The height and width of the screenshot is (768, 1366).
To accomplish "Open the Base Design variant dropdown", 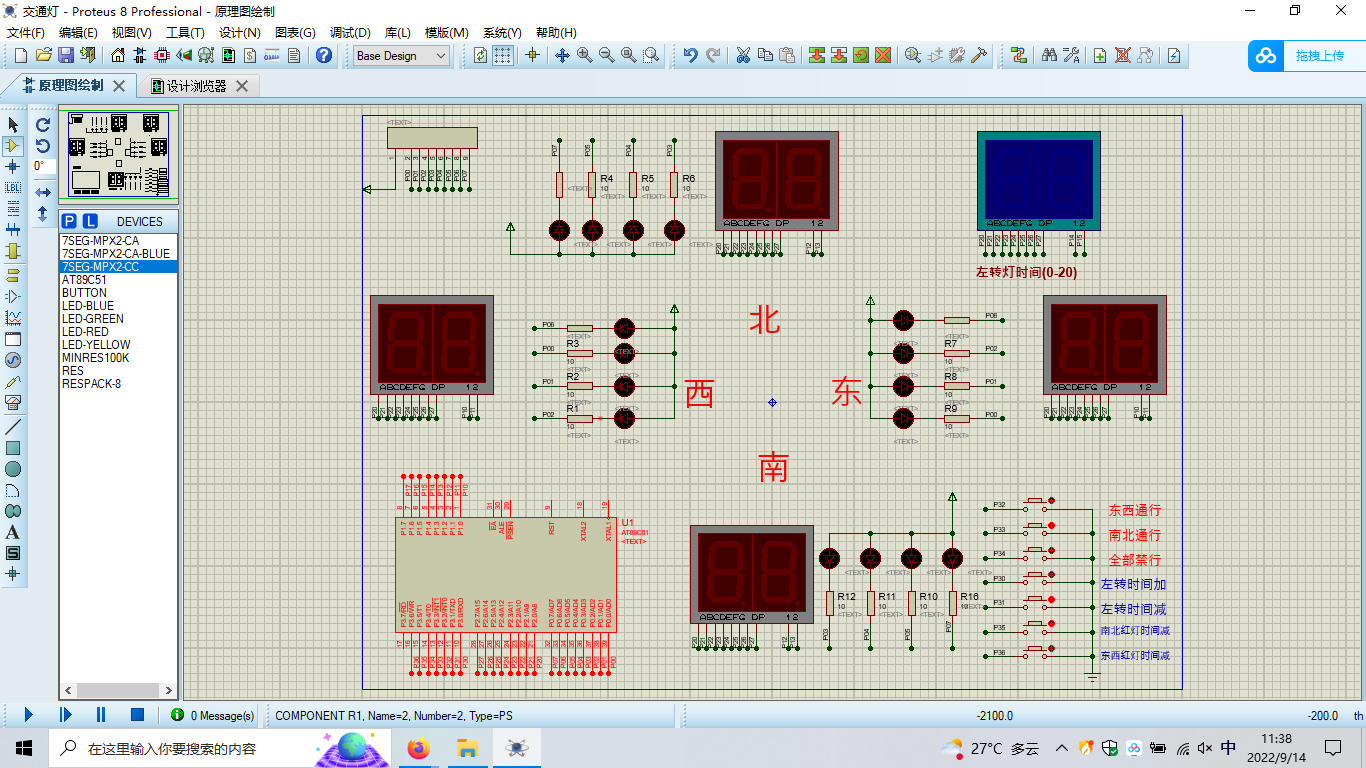I will click(x=402, y=56).
